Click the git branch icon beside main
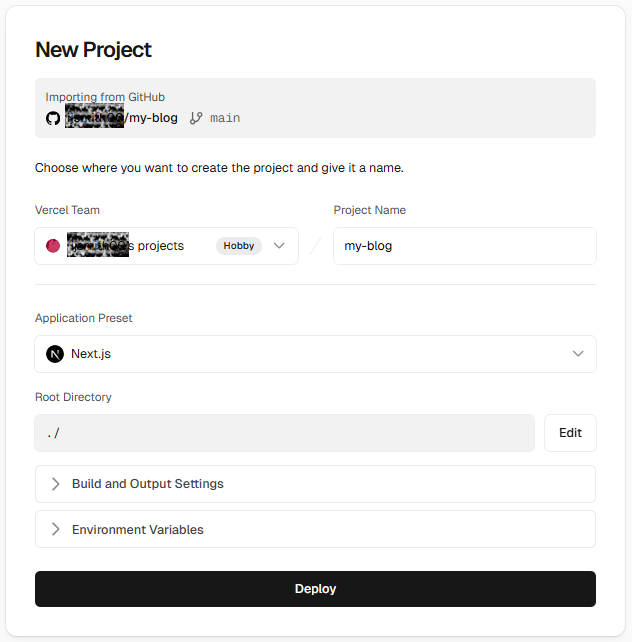 point(196,118)
